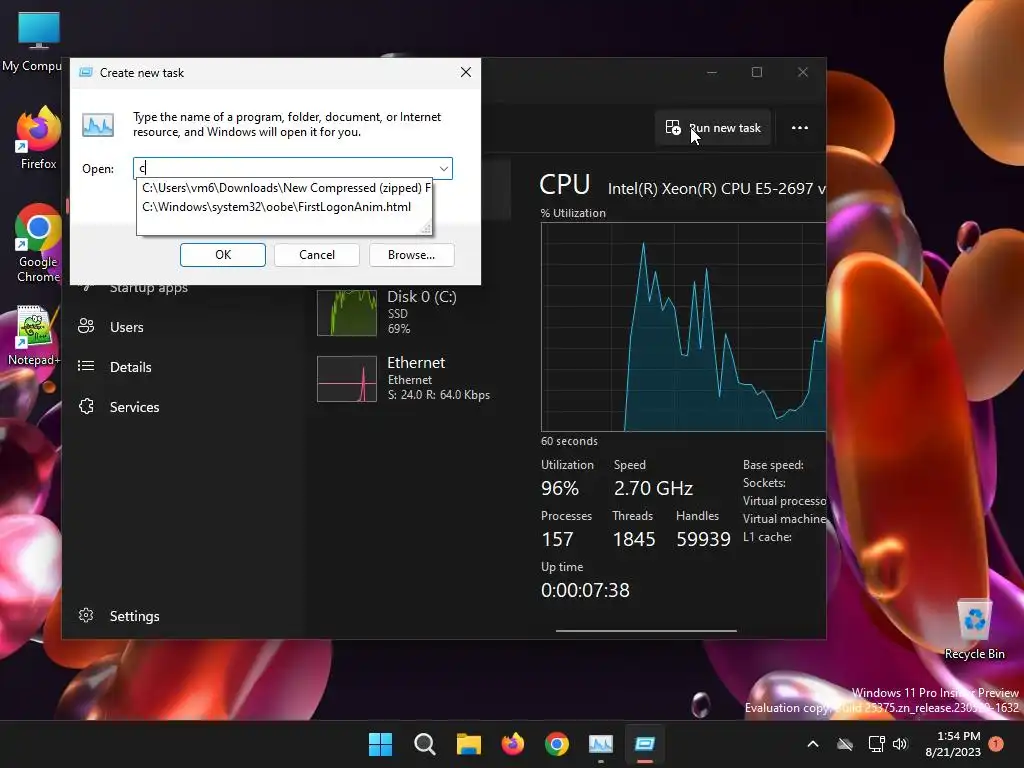
Task: Open Firefox desktop shortcut
Action: point(38,138)
